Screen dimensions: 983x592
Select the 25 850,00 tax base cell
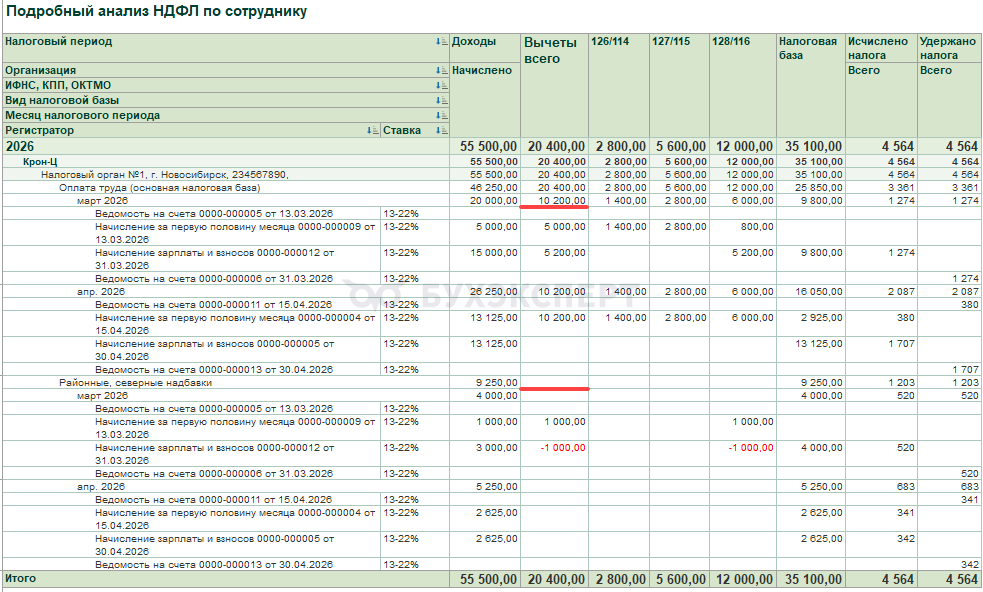811,188
